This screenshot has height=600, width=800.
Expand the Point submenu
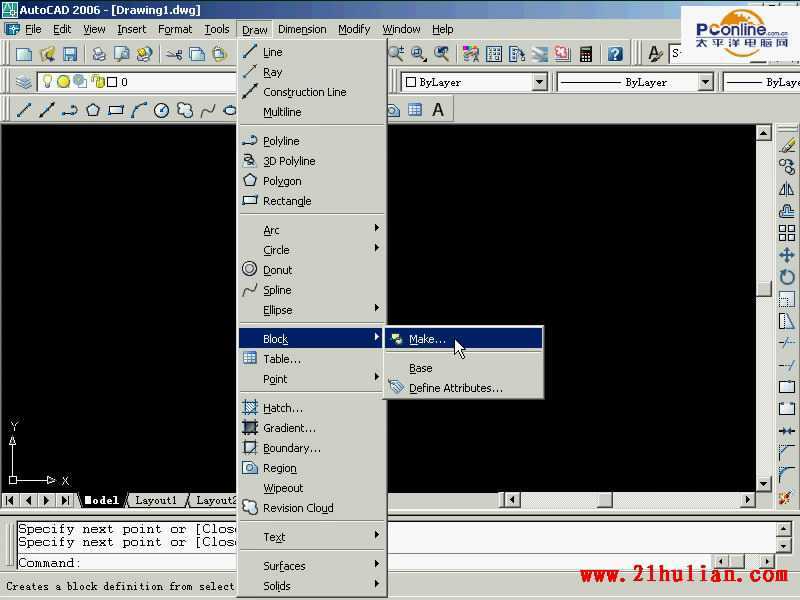[312, 379]
